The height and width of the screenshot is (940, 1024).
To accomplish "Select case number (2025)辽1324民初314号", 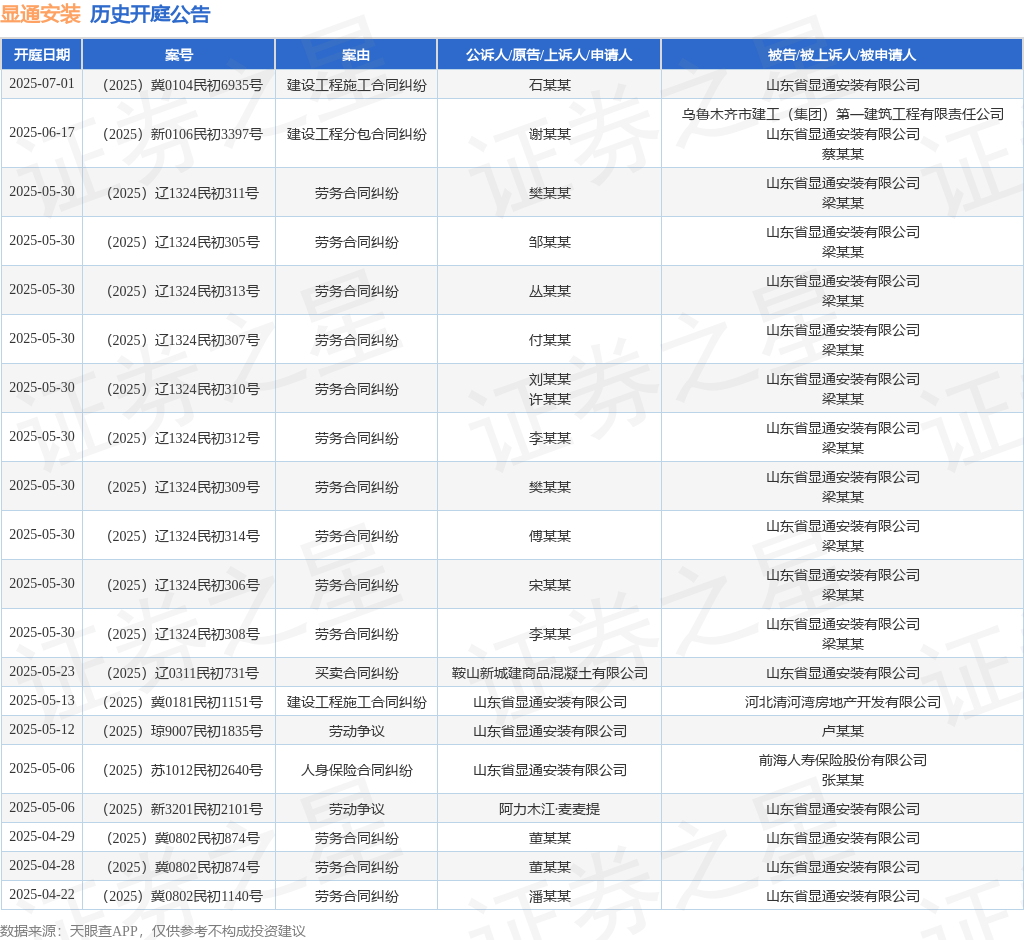I will pyautogui.click(x=179, y=536).
